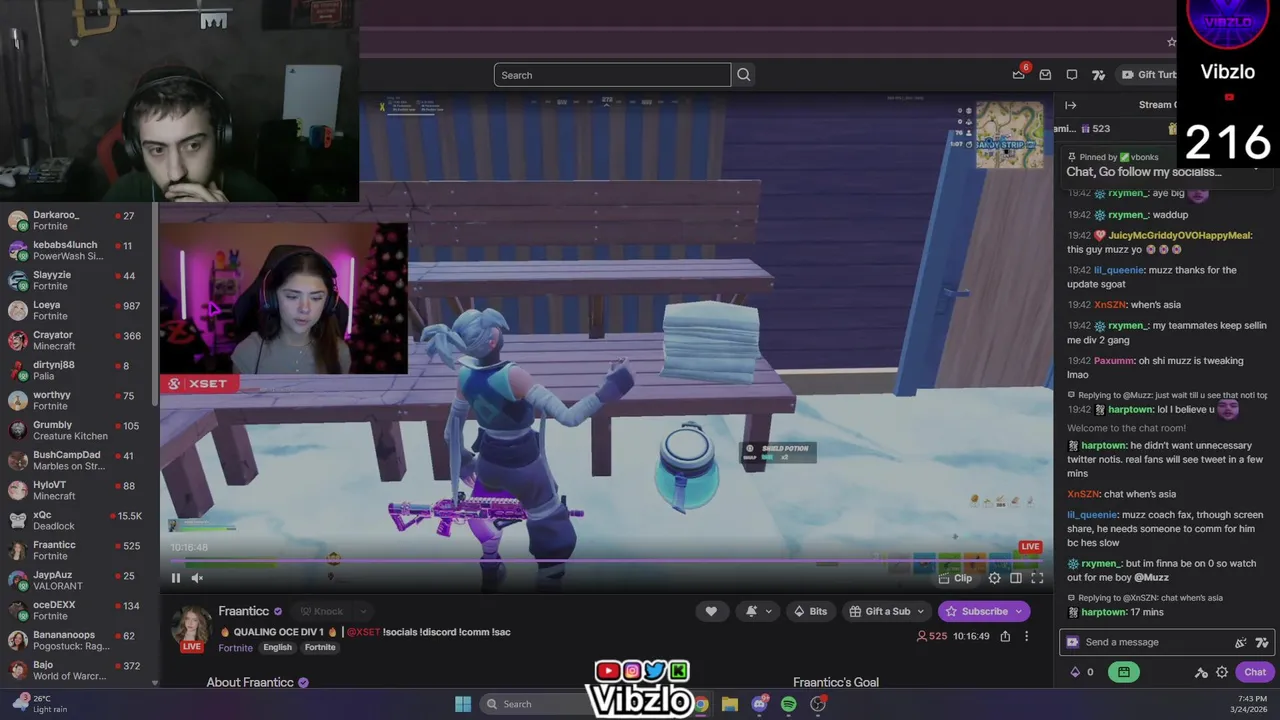Open the whispers speech bubble icon
1280x720 pixels.
[x=1072, y=75]
